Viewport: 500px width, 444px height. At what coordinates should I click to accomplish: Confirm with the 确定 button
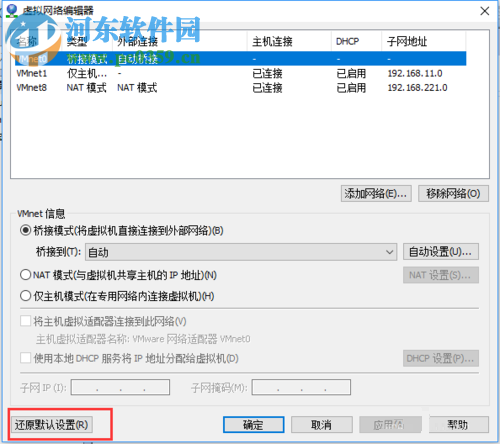pyautogui.click(x=254, y=425)
